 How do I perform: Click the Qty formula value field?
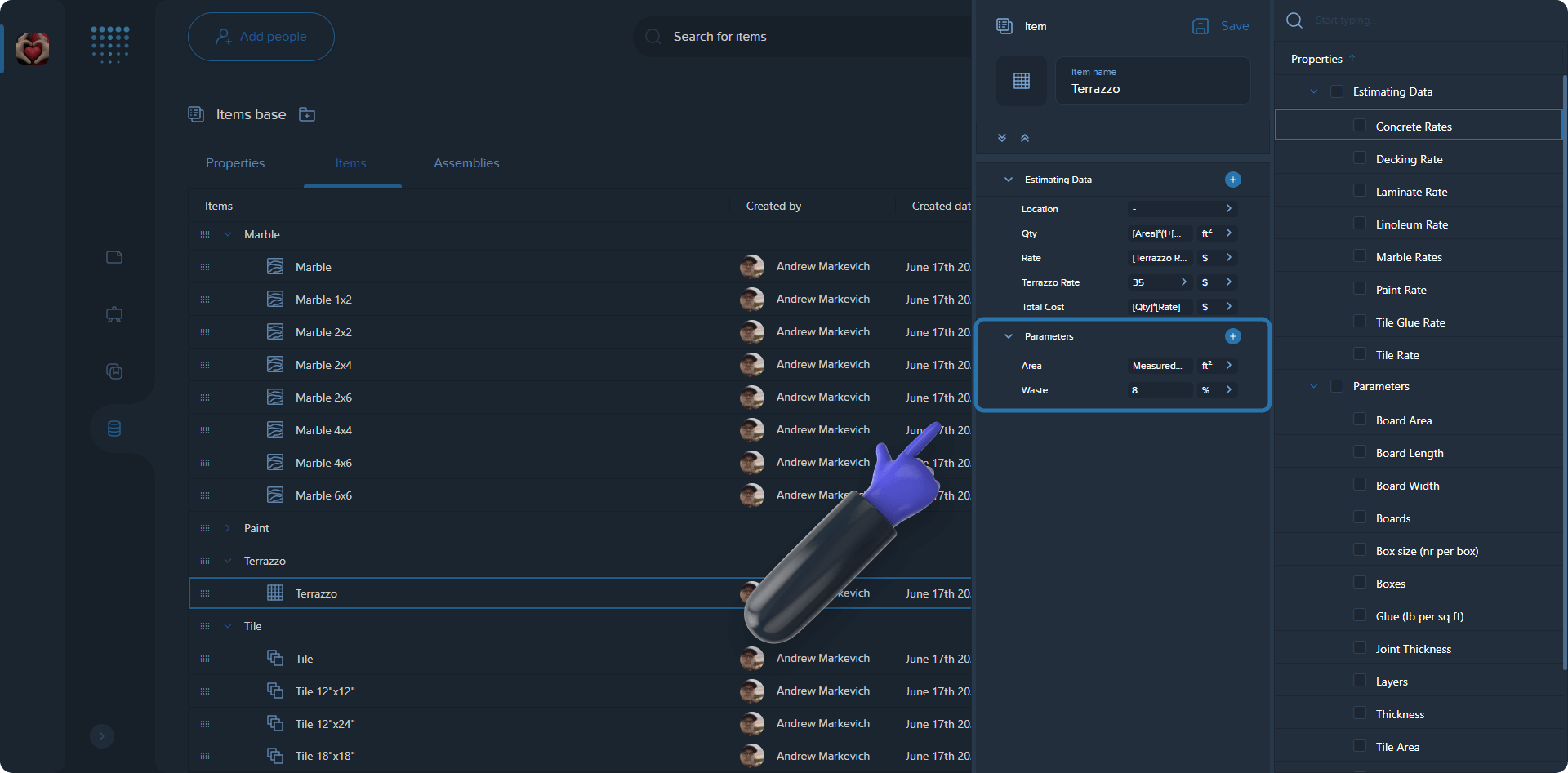(1160, 233)
